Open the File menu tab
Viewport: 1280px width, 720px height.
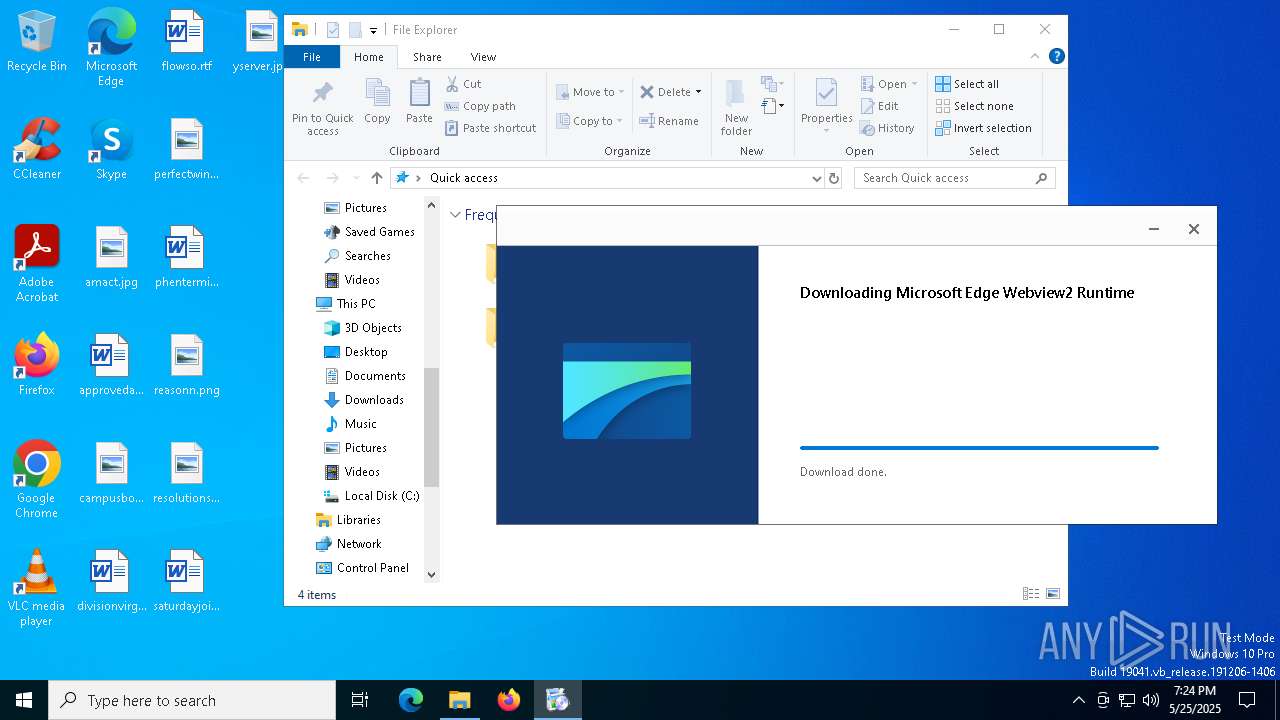point(312,57)
